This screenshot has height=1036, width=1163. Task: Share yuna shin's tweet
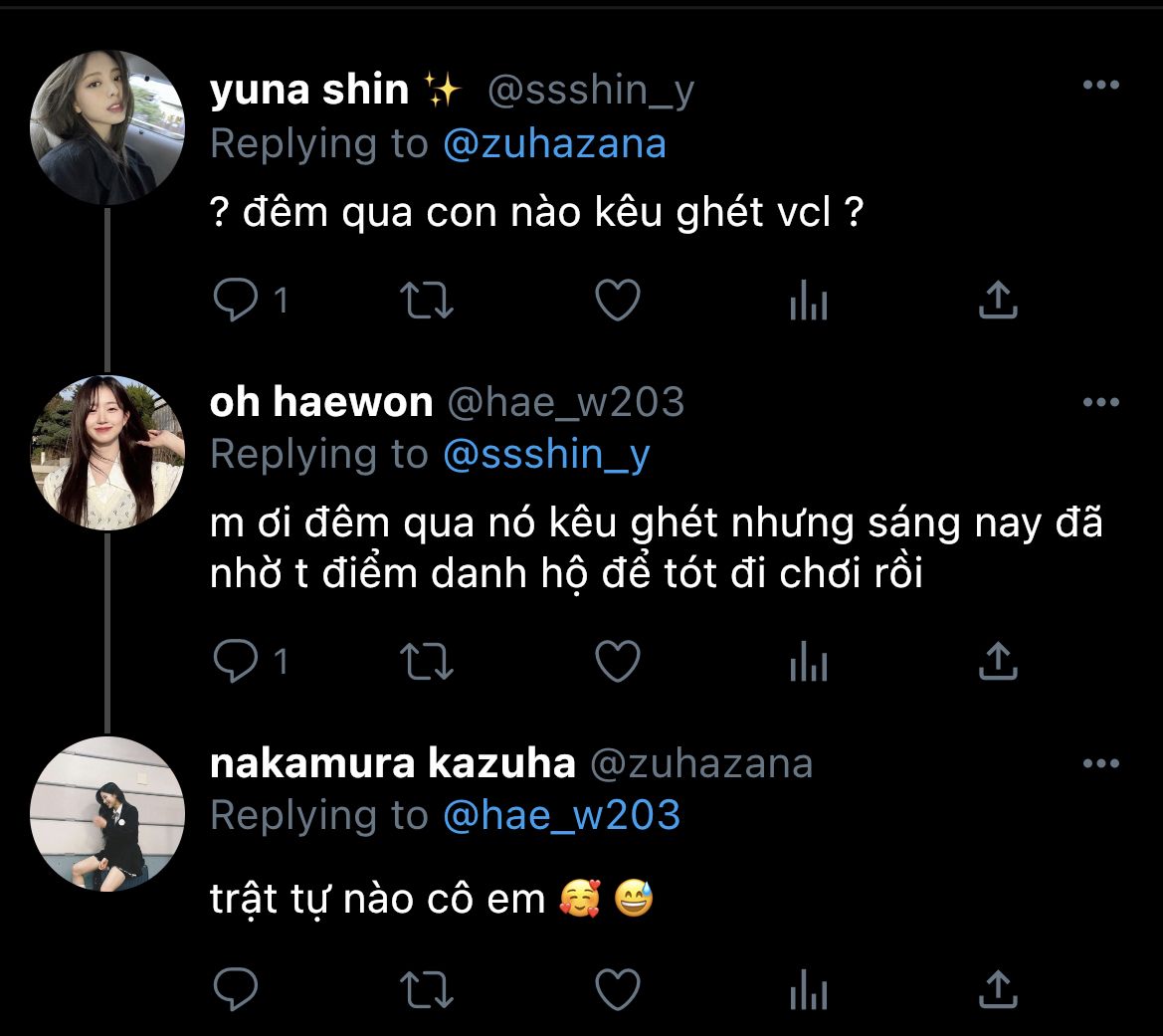pyautogui.click(x=997, y=301)
